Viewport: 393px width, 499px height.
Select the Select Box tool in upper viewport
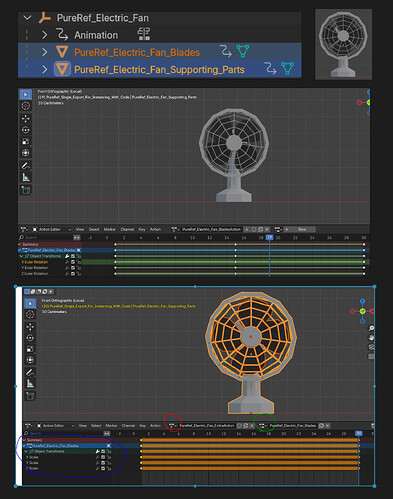point(25,94)
